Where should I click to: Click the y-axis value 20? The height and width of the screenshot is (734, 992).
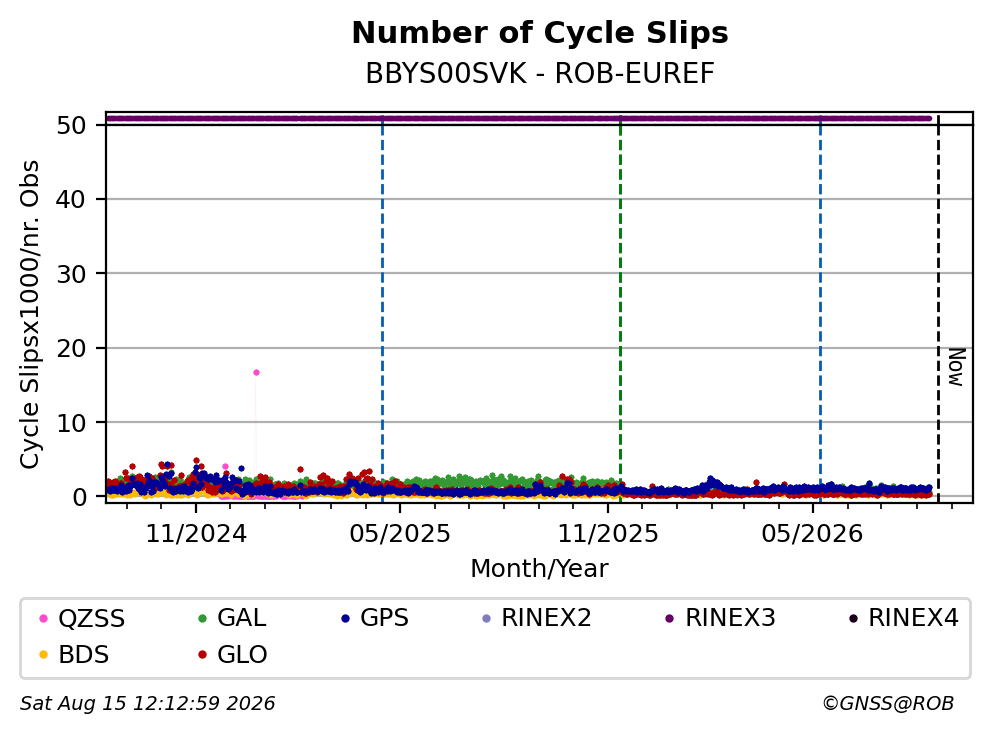click(x=71, y=348)
